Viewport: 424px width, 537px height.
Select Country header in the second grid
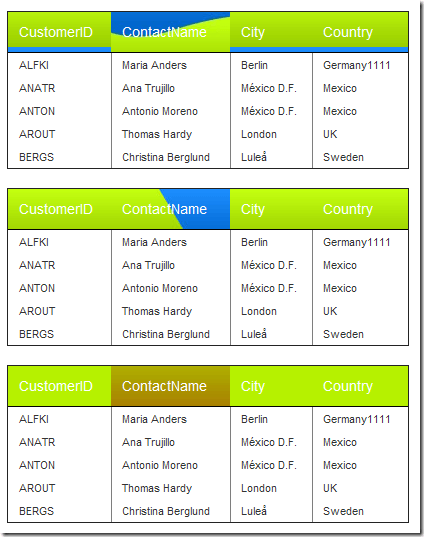(x=360, y=209)
